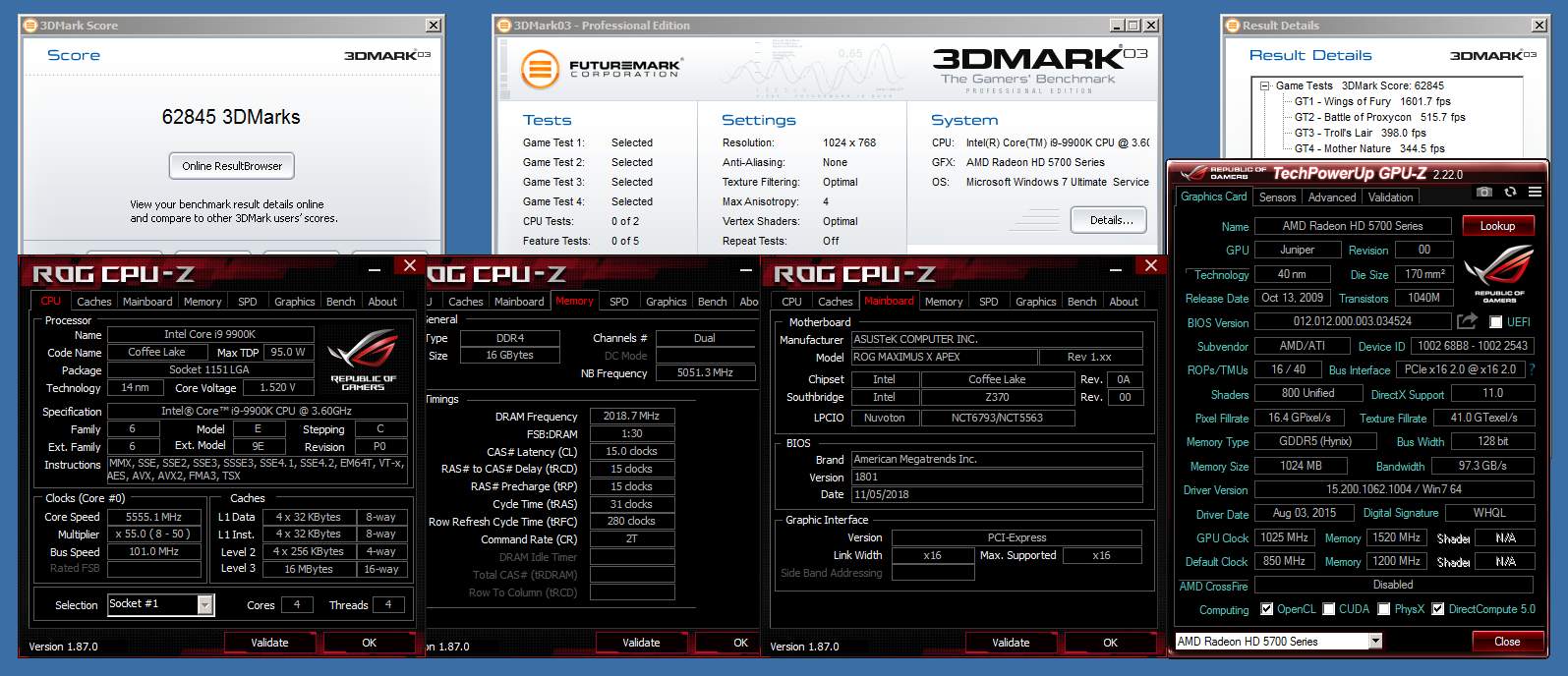1568x676 pixels.
Task: Open system Details in 3DMark03
Action: point(1111,220)
